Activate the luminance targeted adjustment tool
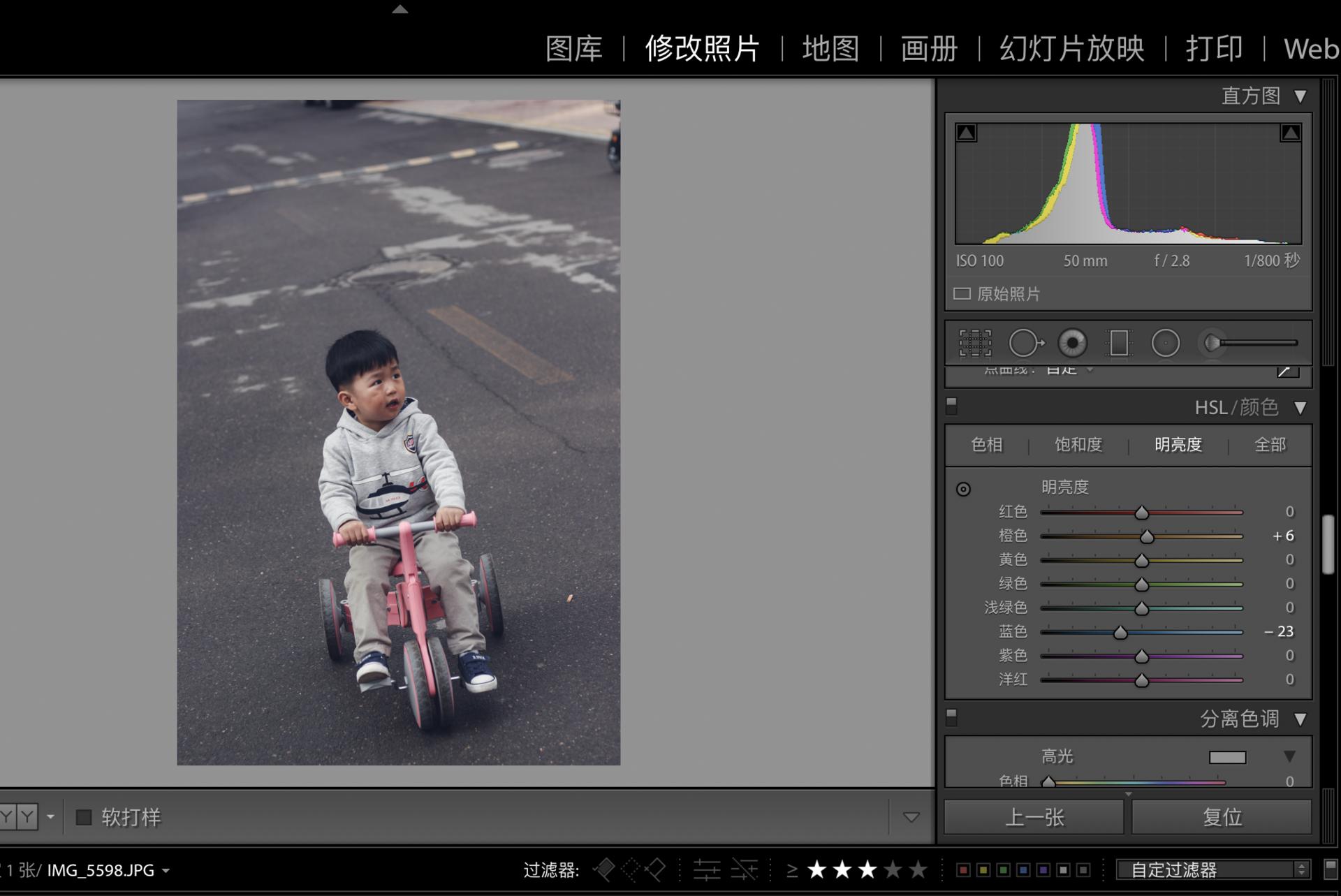The image size is (1341, 896). pyautogui.click(x=963, y=489)
